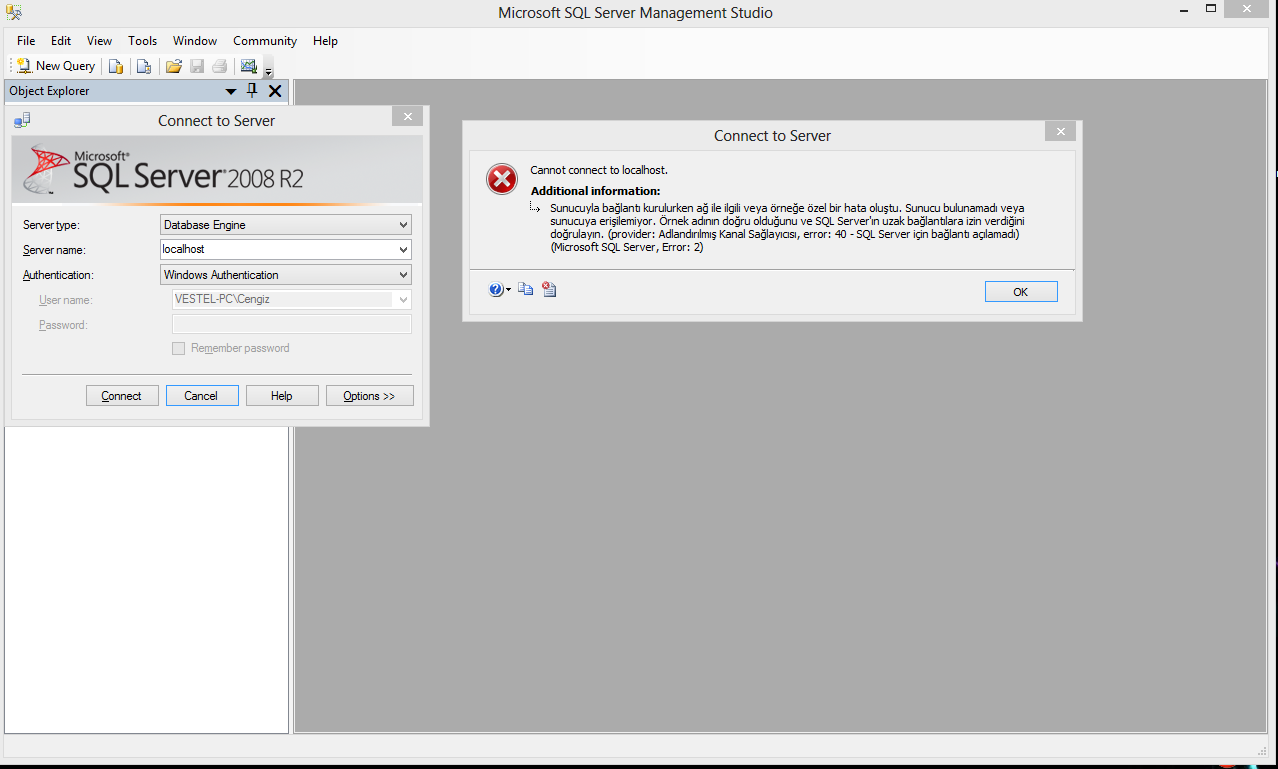Toggle the Remember password checkbox
Screen dimensions: 1278x769
coord(179,348)
